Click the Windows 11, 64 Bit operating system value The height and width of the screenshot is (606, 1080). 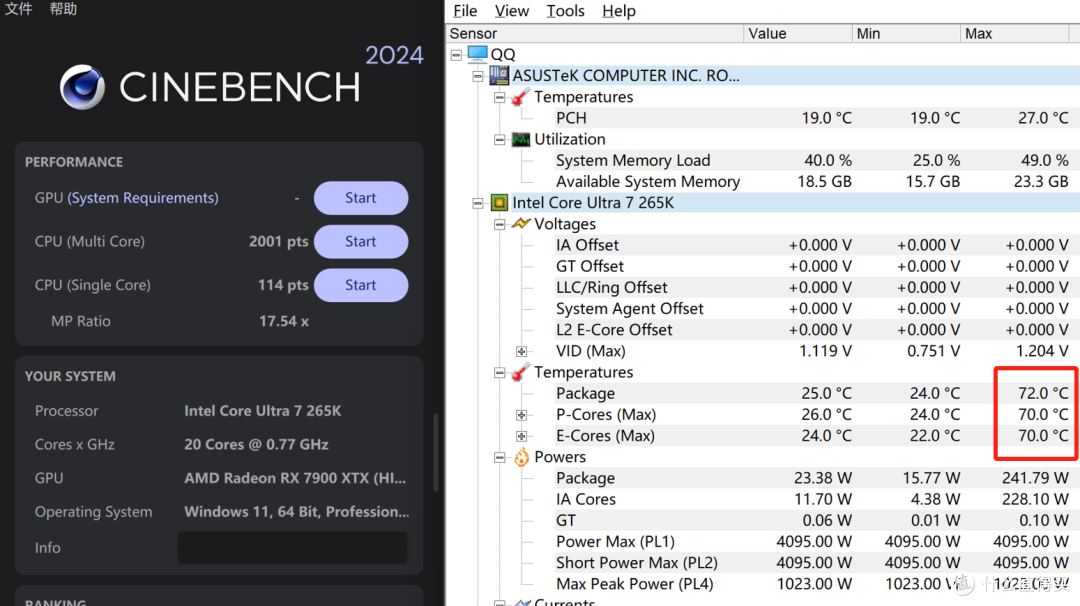296,512
